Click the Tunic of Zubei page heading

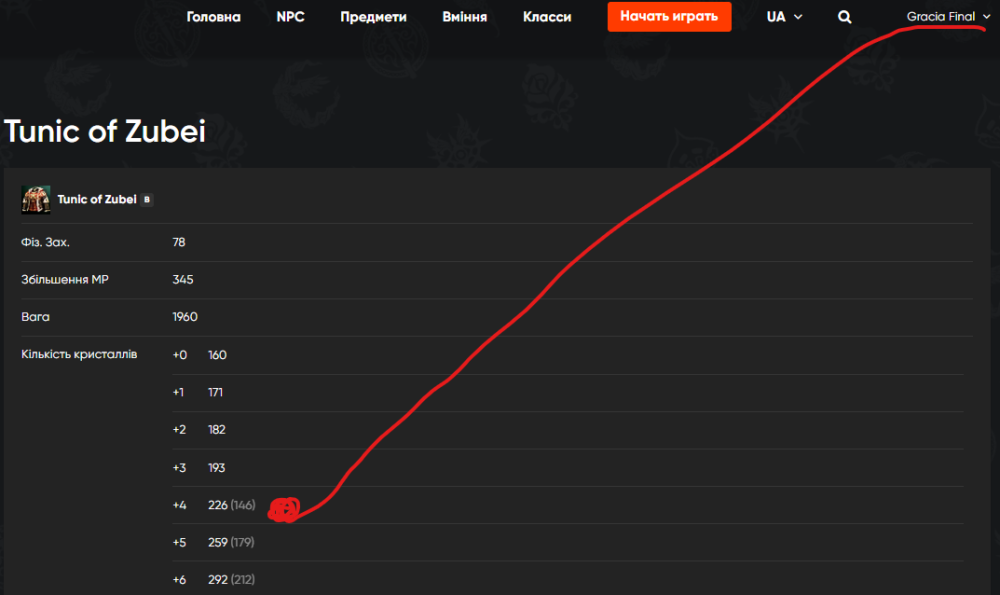(105, 131)
